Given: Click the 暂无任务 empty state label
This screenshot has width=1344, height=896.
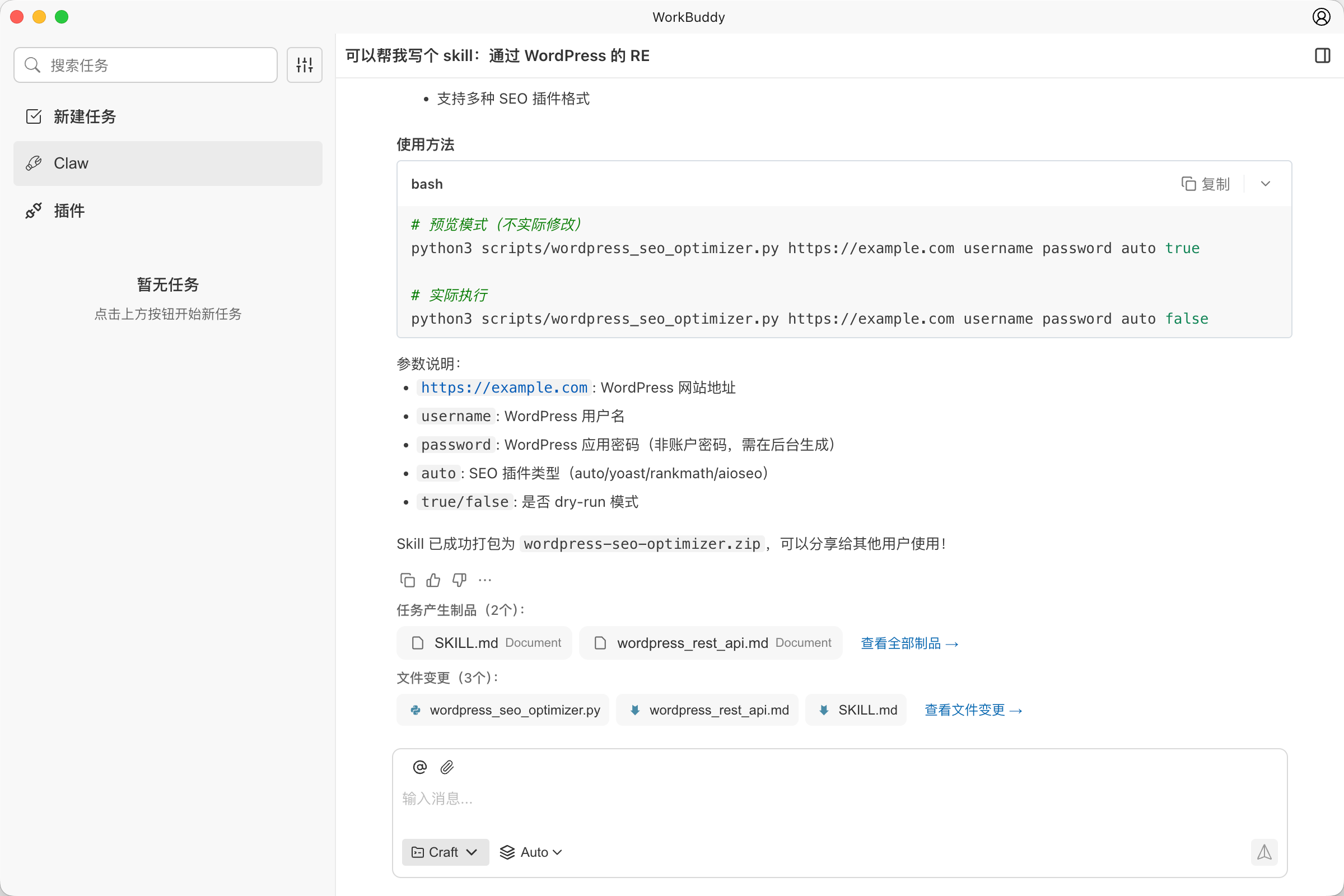Looking at the screenshot, I should (x=168, y=284).
